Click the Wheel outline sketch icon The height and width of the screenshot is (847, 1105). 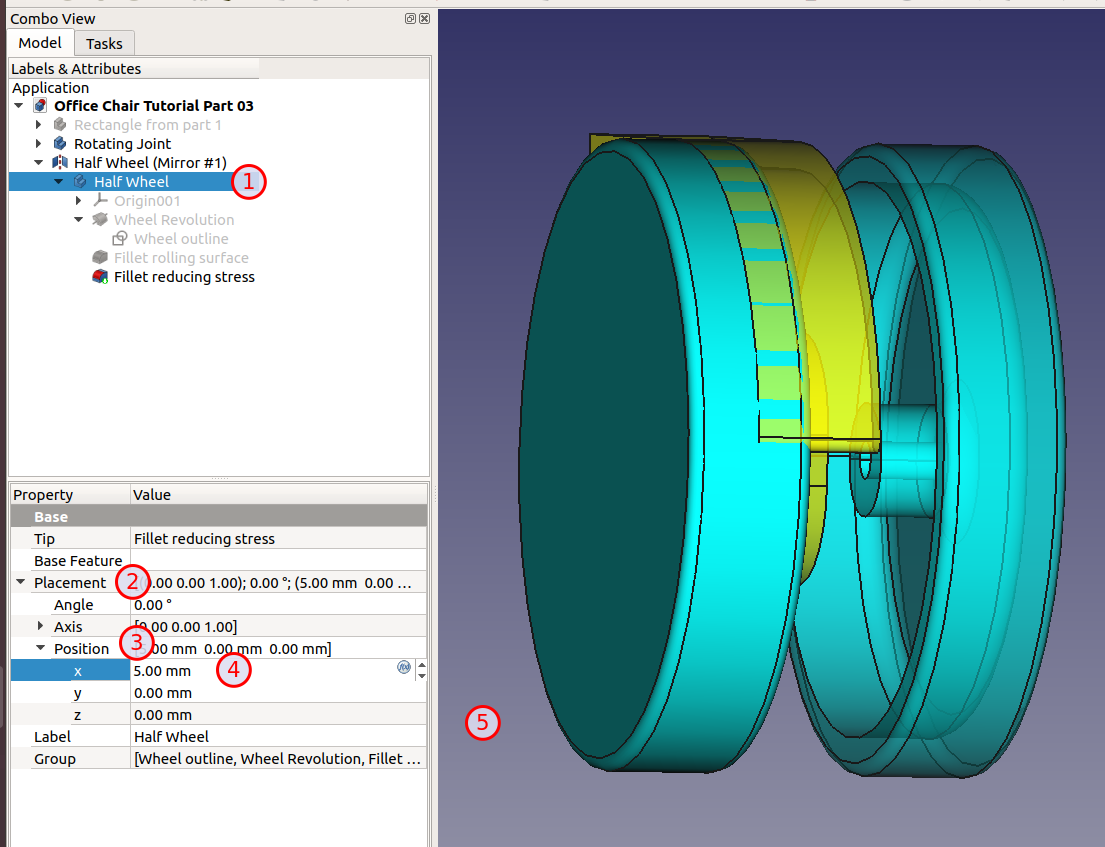click(x=120, y=239)
